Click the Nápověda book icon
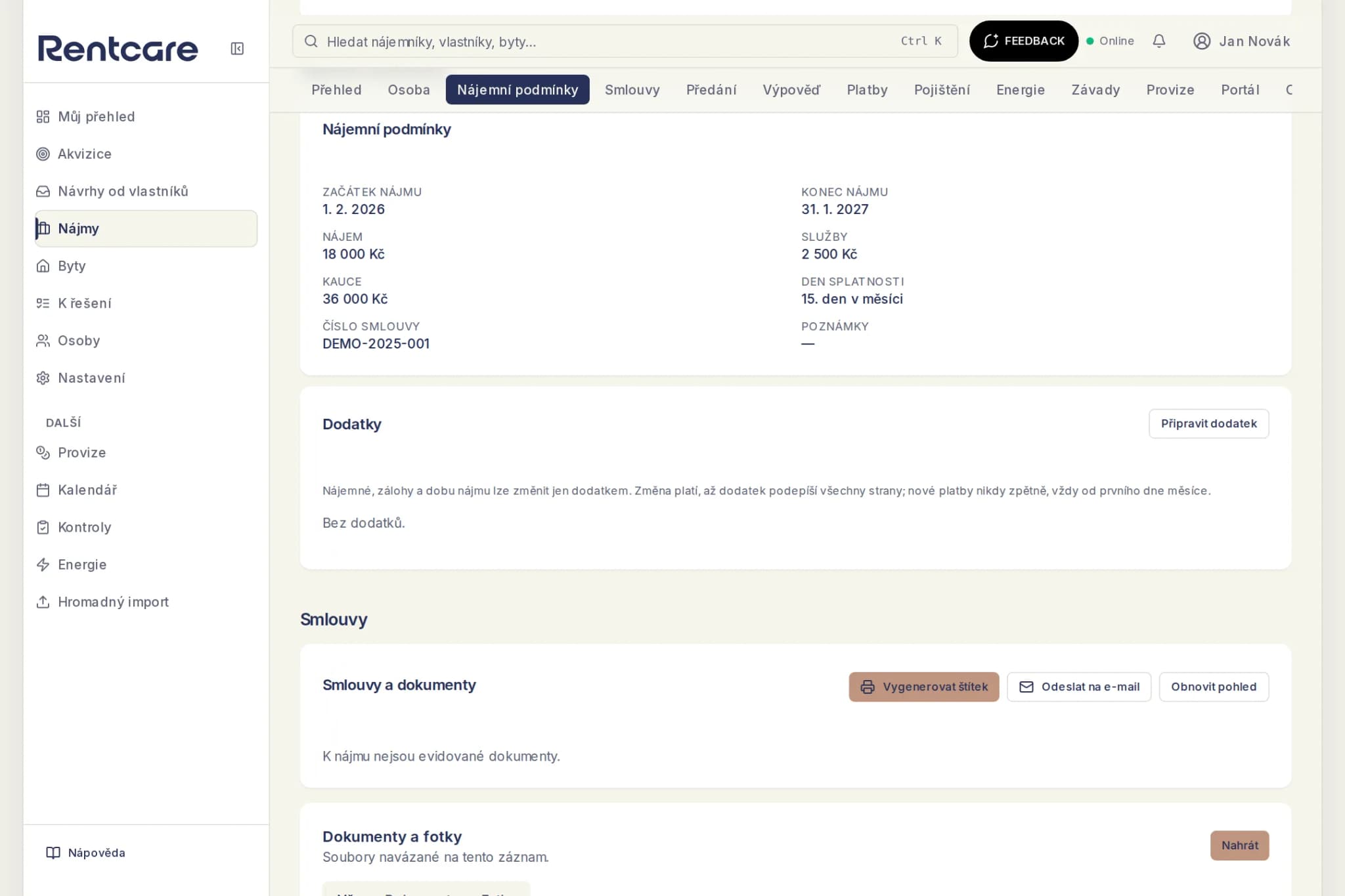 (53, 853)
